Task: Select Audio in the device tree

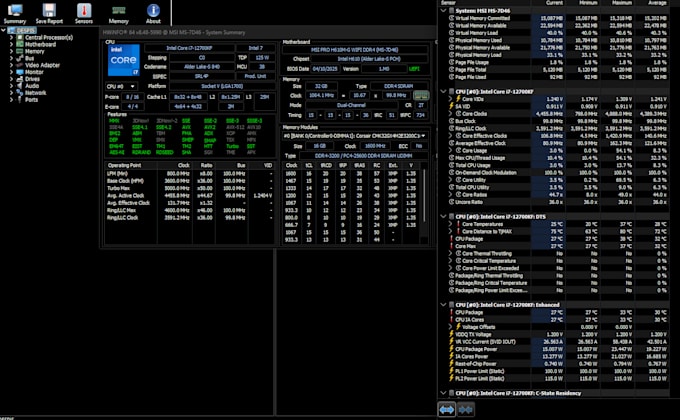Action: coord(32,86)
